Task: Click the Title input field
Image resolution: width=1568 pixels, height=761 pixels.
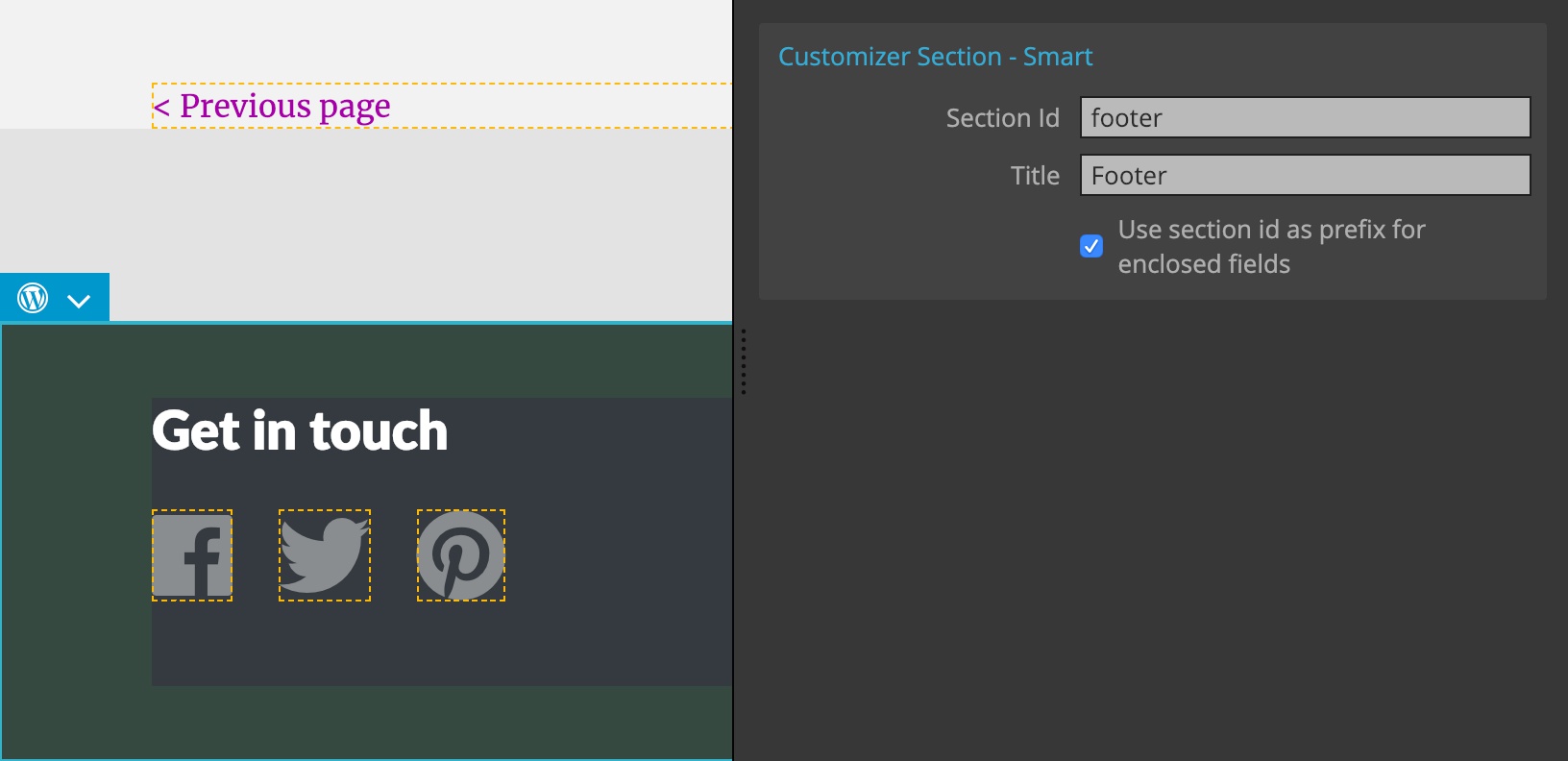Action: coord(1306,175)
